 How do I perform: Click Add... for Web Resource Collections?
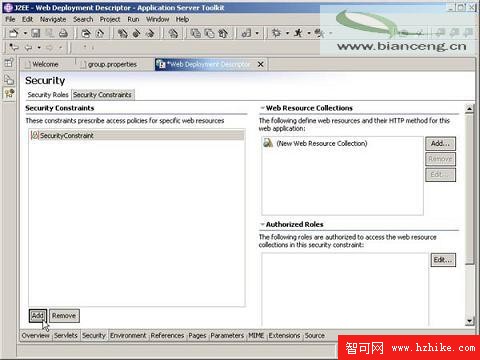point(440,143)
